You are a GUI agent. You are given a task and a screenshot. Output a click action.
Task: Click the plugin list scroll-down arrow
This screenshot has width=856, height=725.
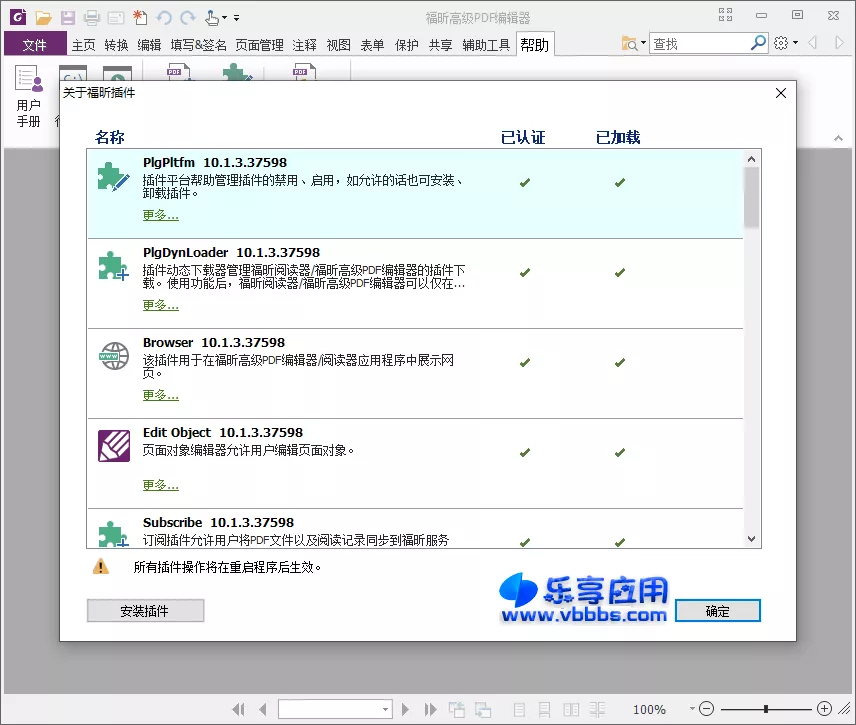tap(752, 539)
